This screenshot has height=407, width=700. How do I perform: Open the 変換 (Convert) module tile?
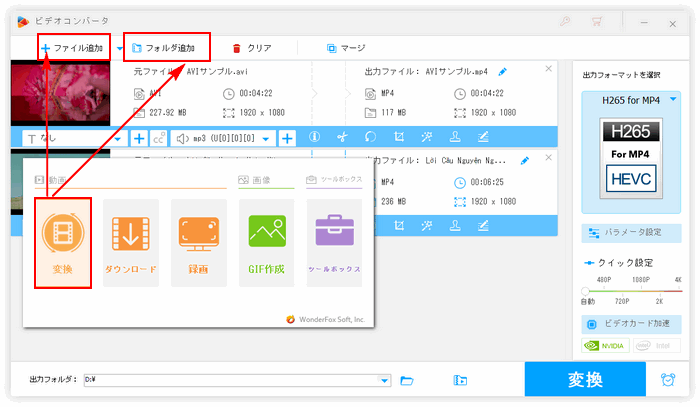[x=63, y=243]
